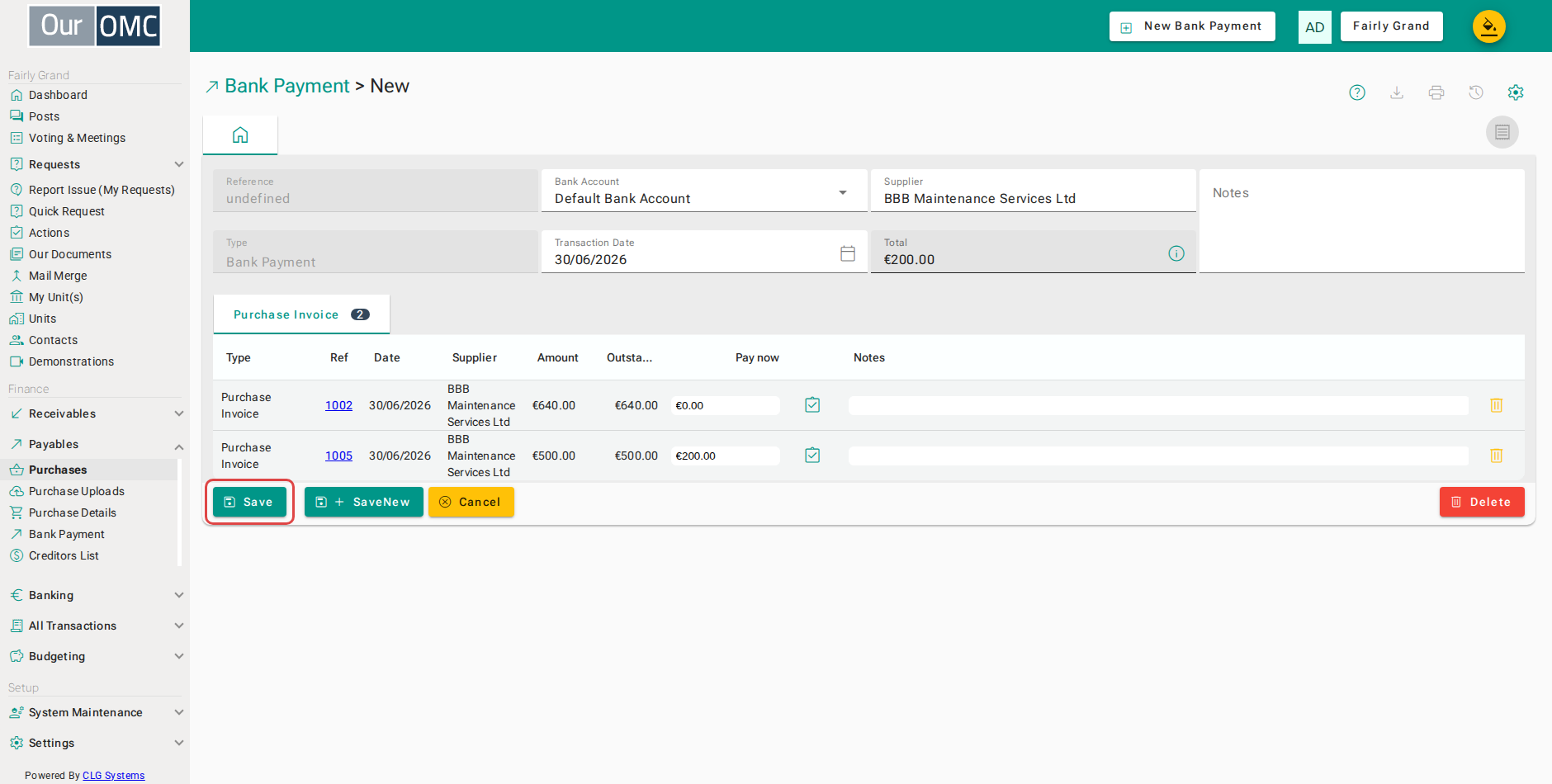Open Dashboard in the sidebar

tap(58, 95)
